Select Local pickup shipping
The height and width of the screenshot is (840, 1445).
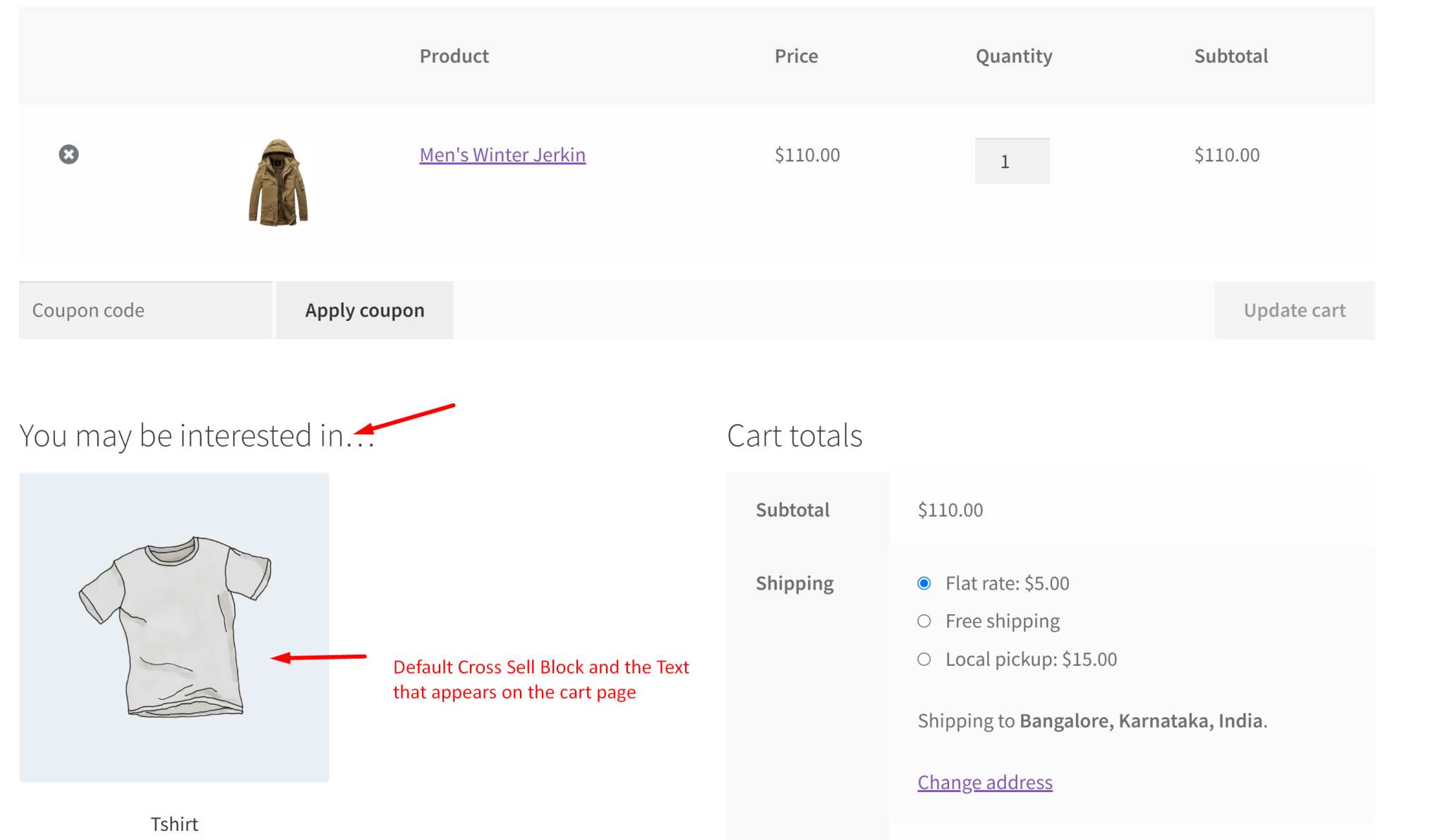pos(924,659)
